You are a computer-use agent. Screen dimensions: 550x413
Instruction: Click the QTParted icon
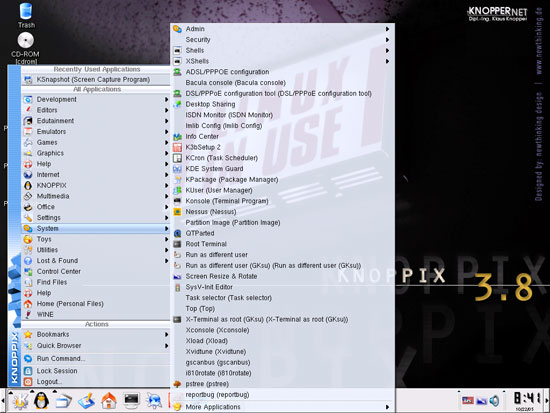click(177, 233)
